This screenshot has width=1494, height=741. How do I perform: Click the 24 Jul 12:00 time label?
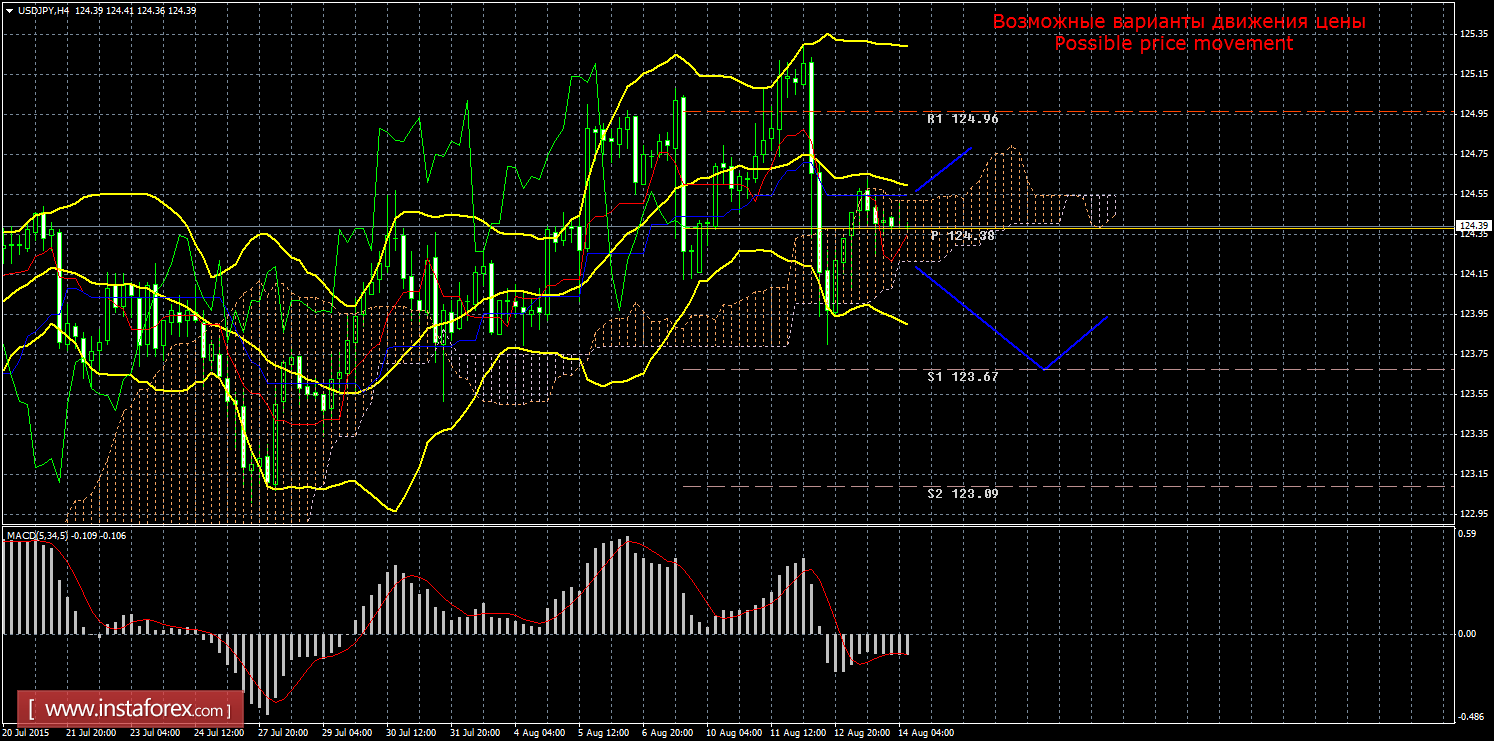[219, 733]
